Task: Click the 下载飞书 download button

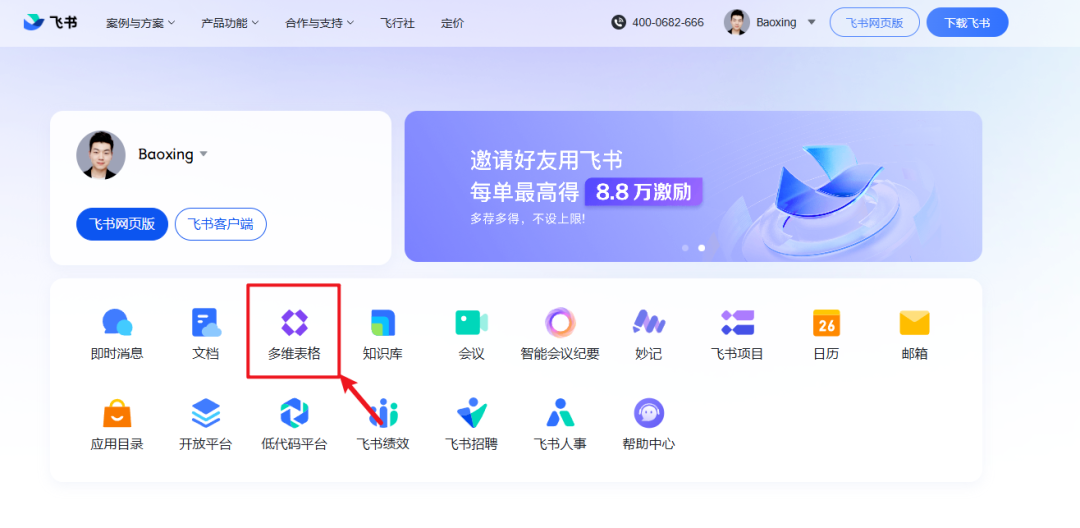Action: click(967, 22)
